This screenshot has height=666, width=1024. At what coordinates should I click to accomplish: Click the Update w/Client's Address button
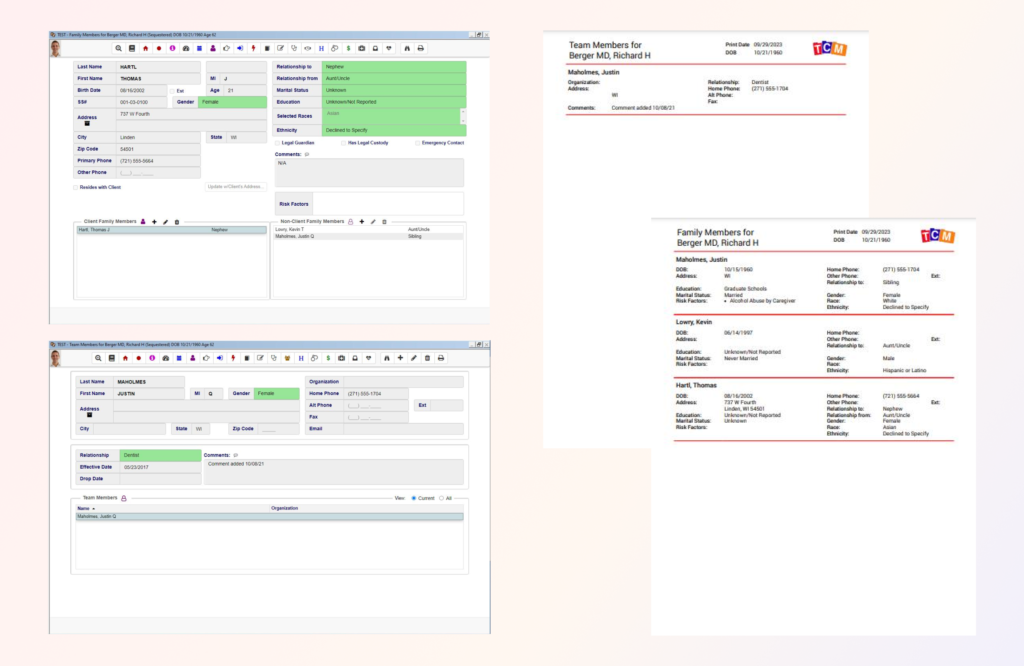tap(236, 186)
